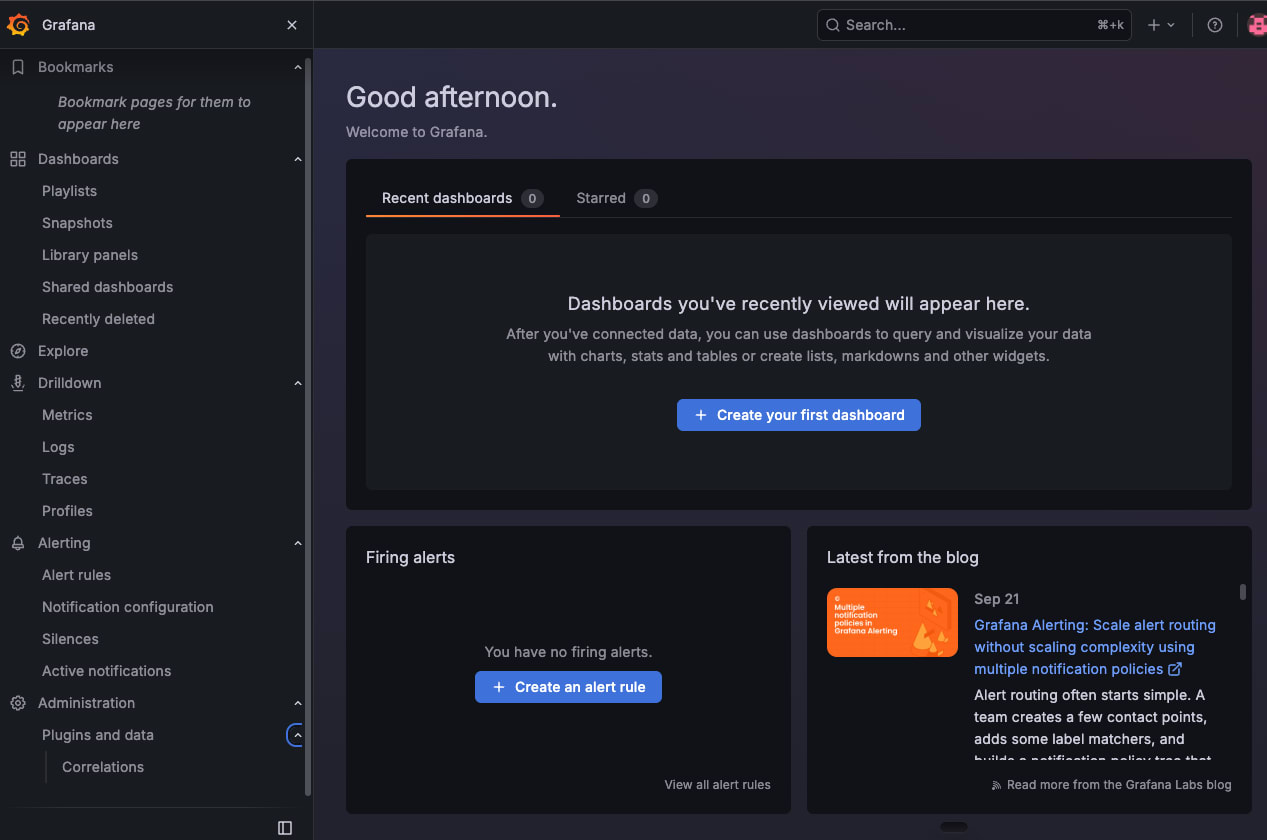Click the Dashboards label in the sidebar
Viewport: 1267px width, 840px height.
(78, 159)
